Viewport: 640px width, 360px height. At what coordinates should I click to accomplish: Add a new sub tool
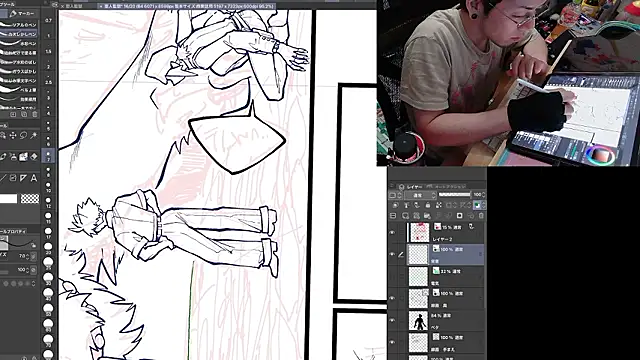point(13,114)
